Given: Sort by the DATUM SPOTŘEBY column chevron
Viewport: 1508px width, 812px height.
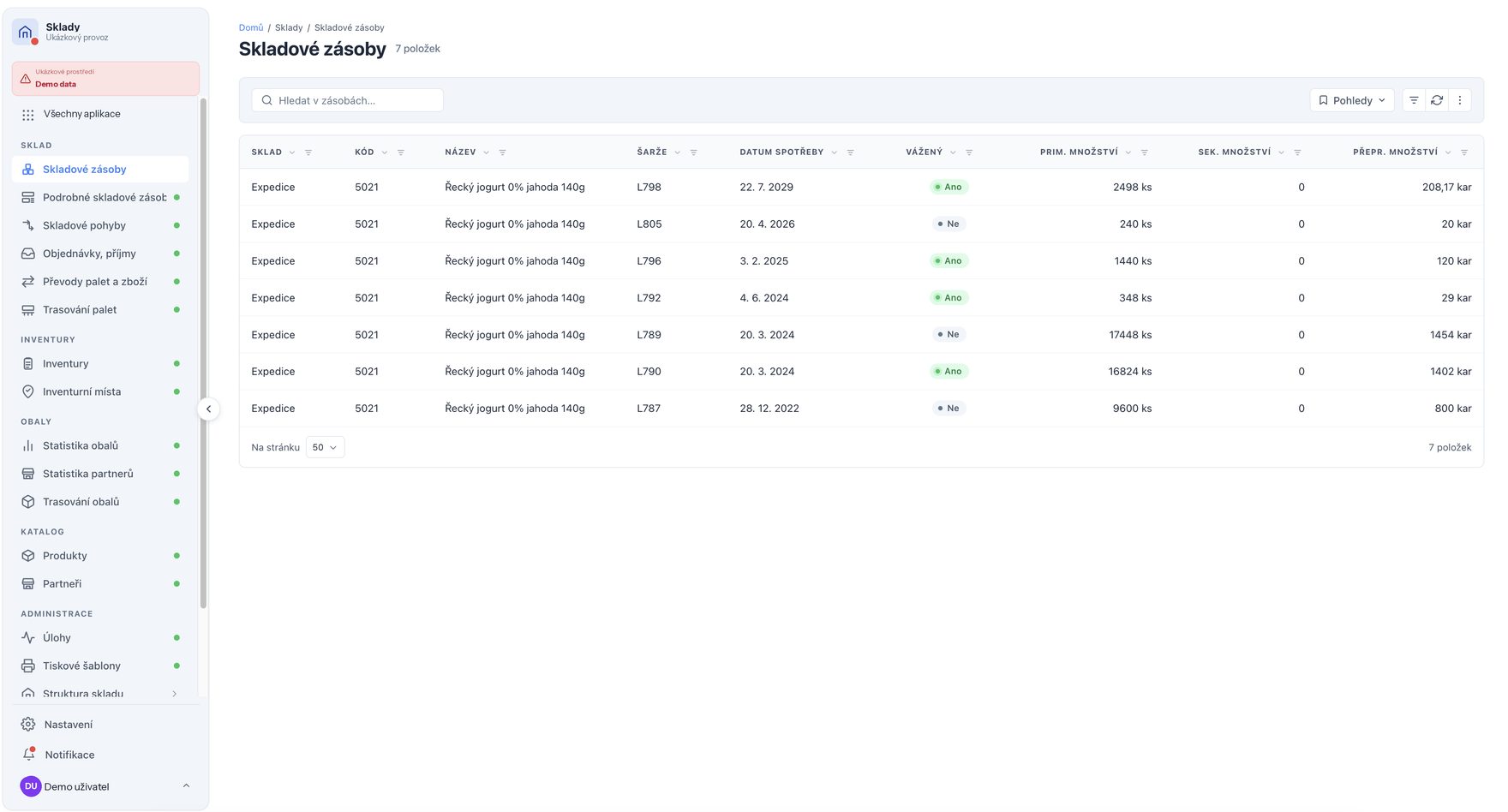Looking at the screenshot, I should tap(835, 152).
